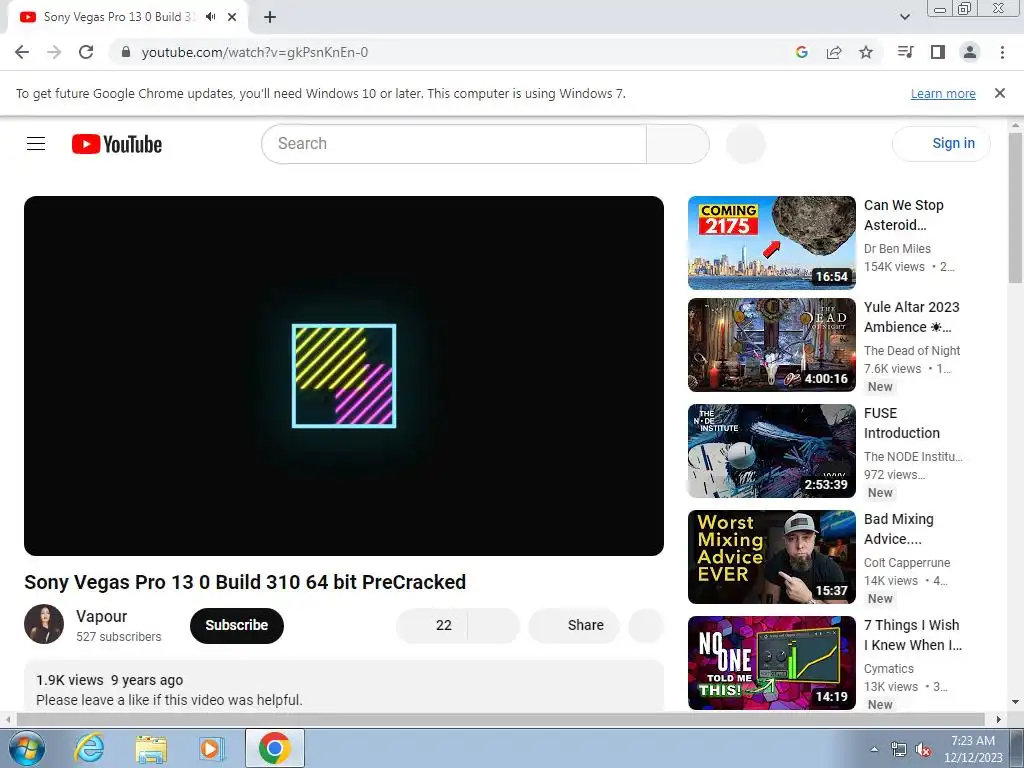Subscribe to the Vapour channel

[236, 626]
